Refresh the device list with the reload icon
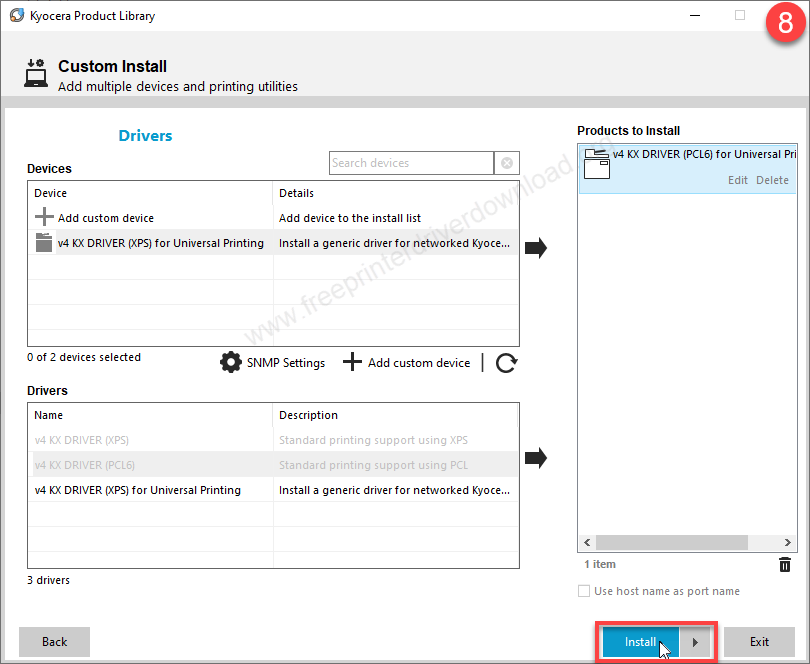This screenshot has width=810, height=664. click(506, 363)
